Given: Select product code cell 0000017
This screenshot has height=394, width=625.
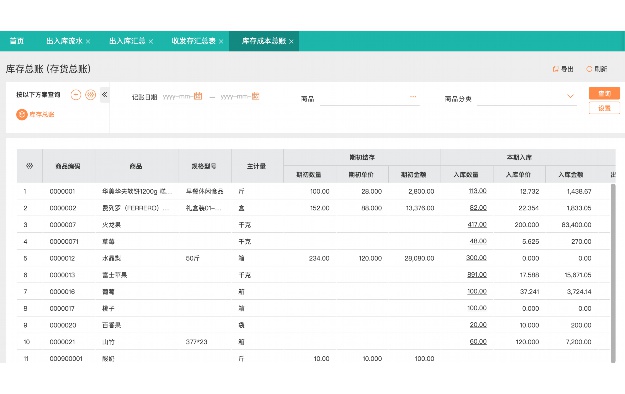Looking at the screenshot, I should click(62, 309).
